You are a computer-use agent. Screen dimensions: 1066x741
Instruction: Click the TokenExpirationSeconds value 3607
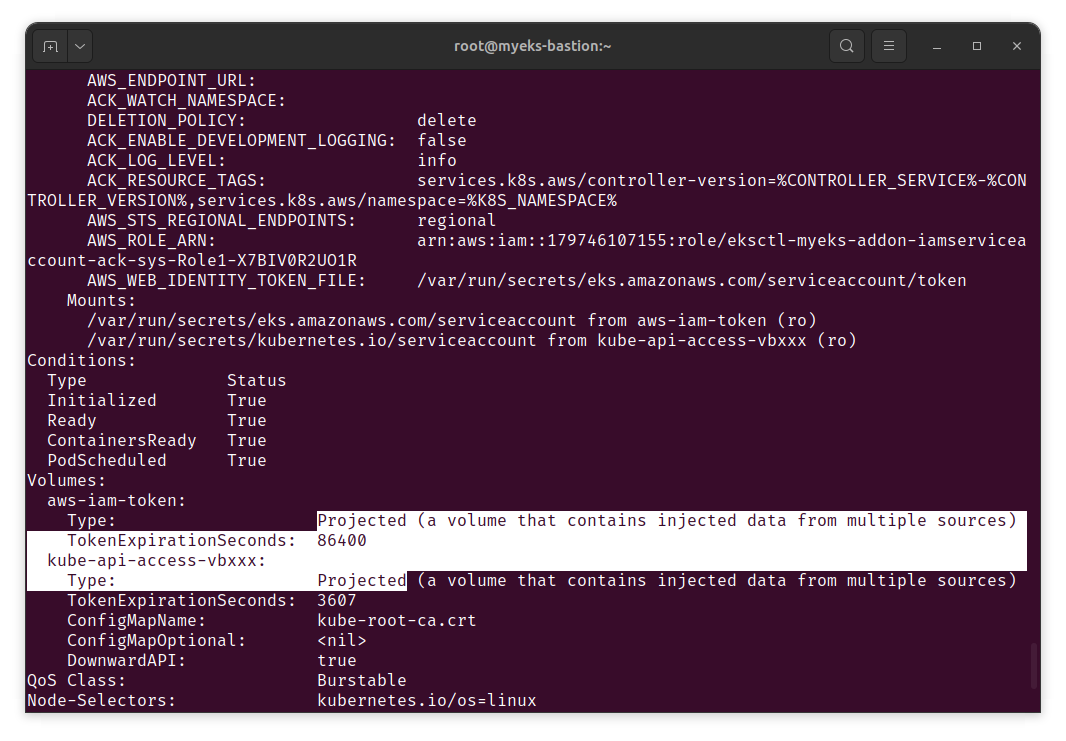click(x=337, y=601)
